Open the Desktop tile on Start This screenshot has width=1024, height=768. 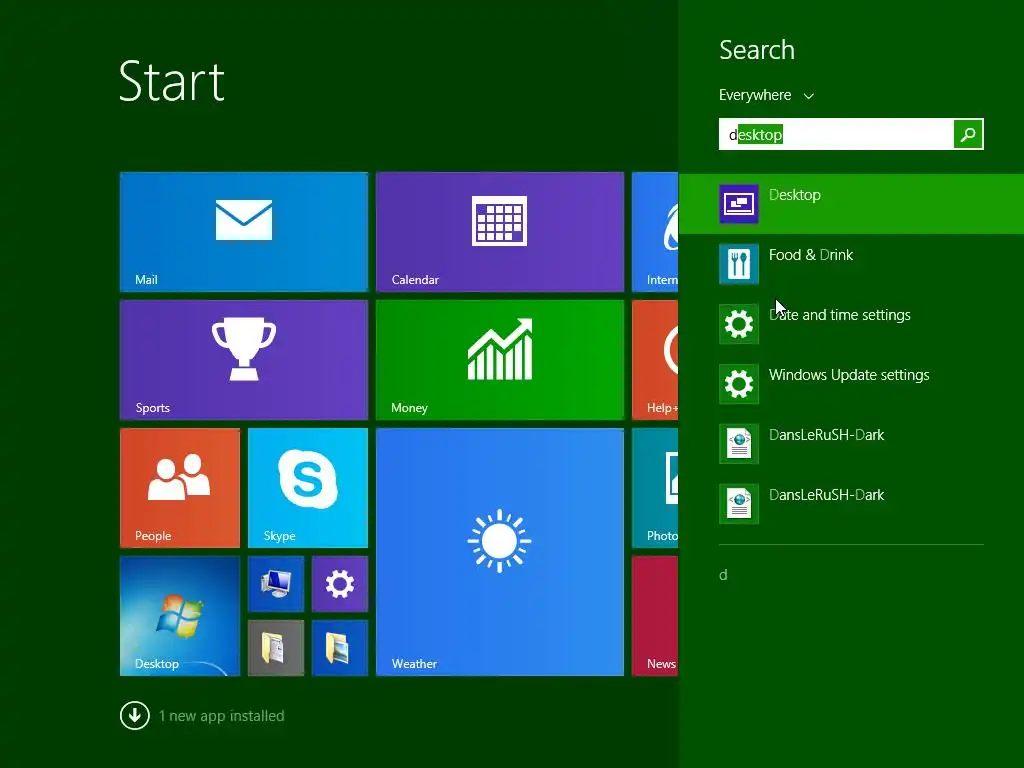[180, 616]
